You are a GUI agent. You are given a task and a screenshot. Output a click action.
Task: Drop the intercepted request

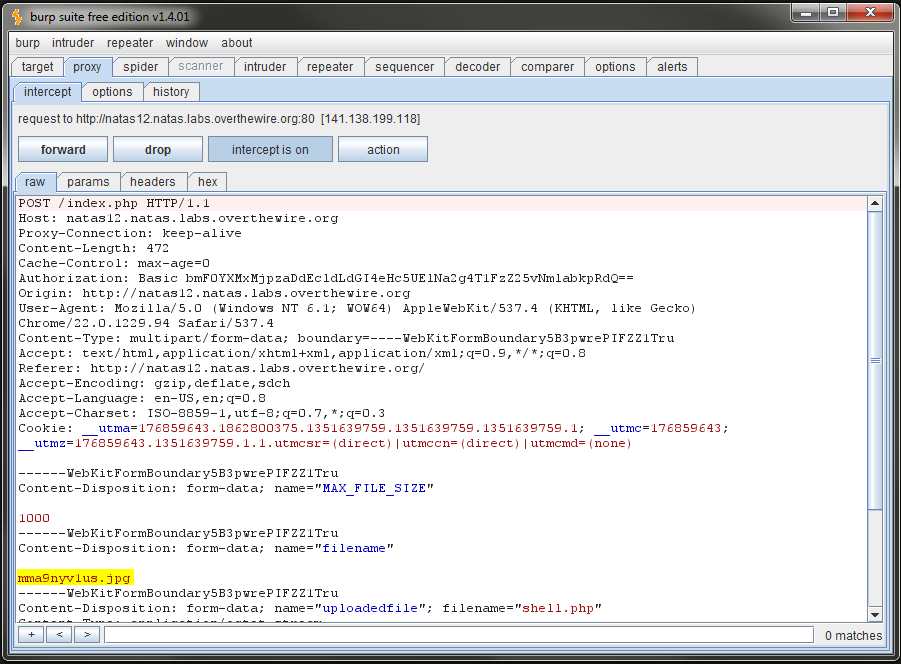[158, 149]
